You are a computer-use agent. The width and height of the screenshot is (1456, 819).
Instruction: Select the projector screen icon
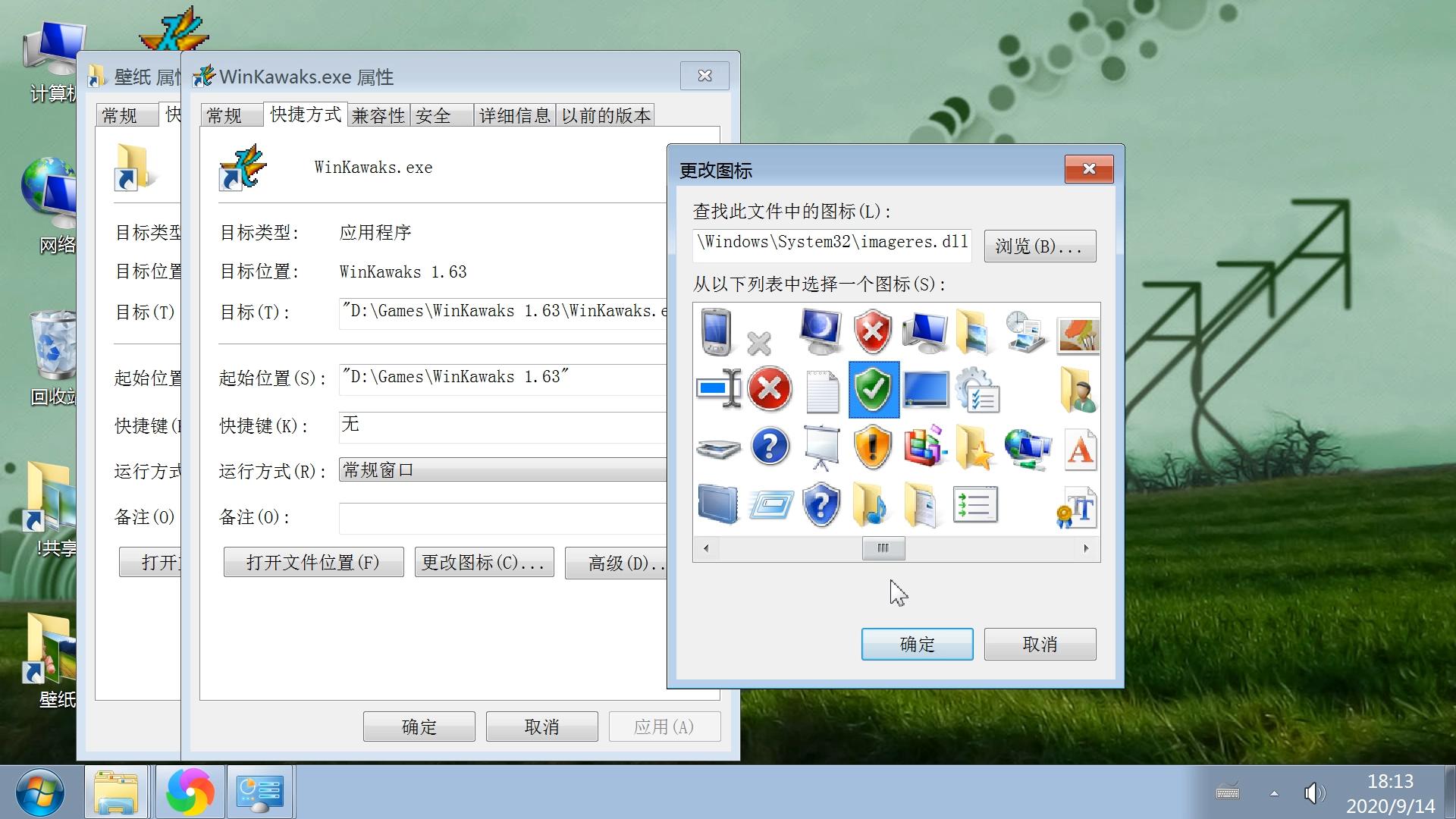pyautogui.click(x=821, y=446)
